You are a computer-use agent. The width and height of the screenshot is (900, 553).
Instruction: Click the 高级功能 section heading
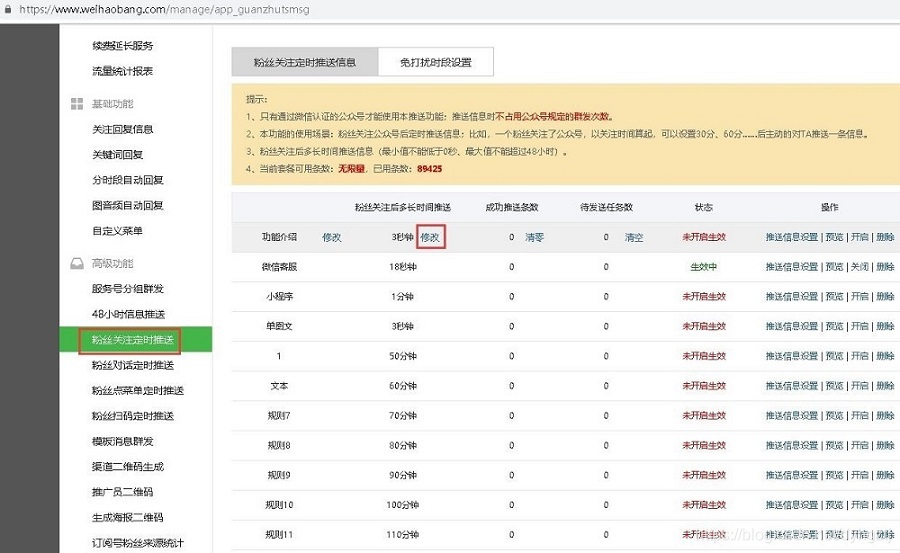(x=112, y=263)
